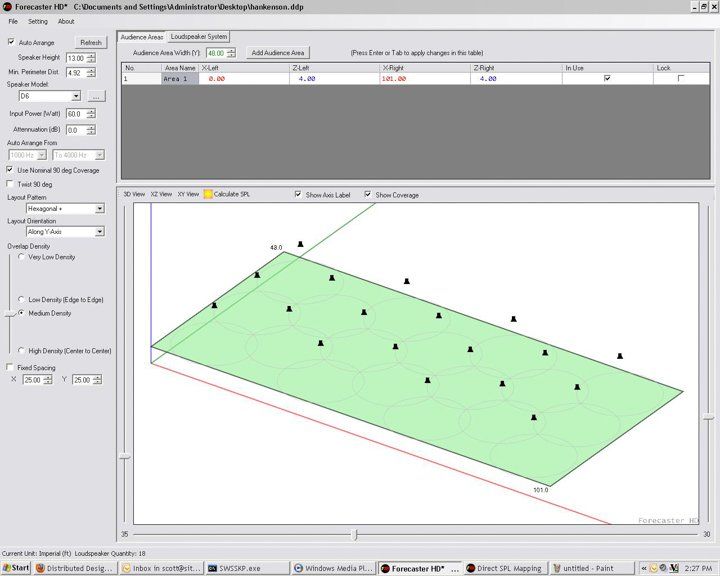Click the Forecaster HD title bar icon
Screen dimensions: 720x576
(x=7, y=6)
